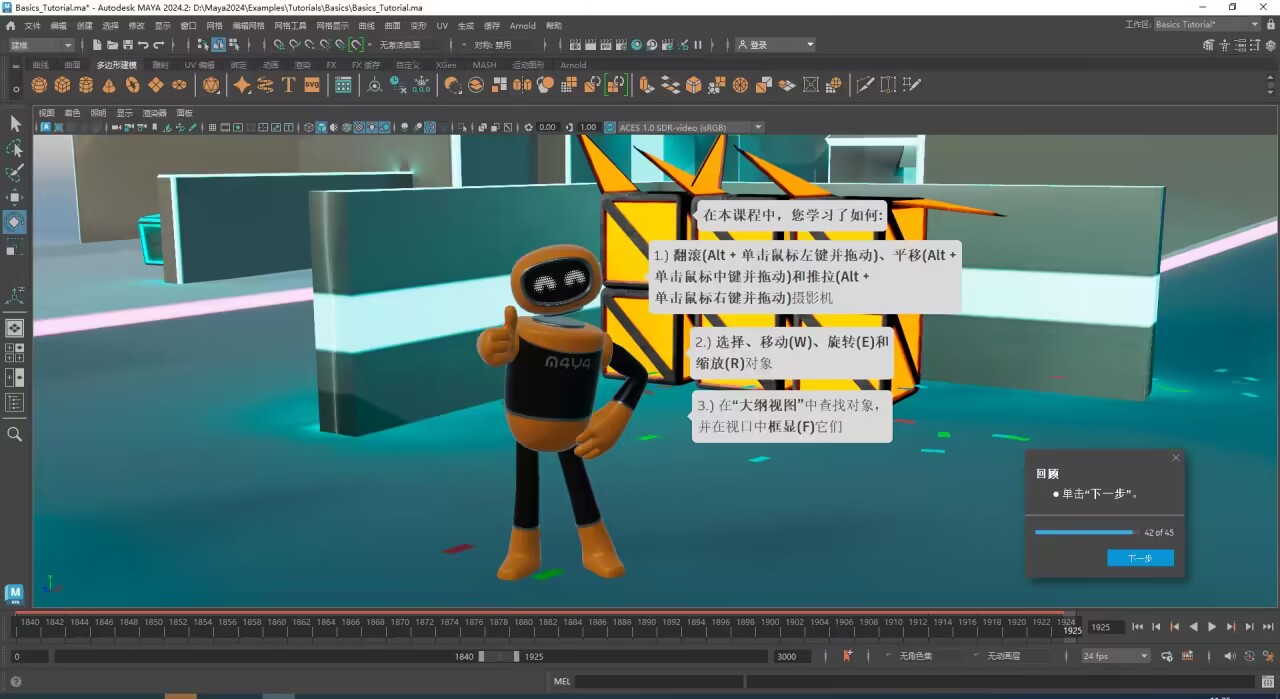
Task: Toggle audio mute speaker icon near timeline
Action: coord(1231,656)
